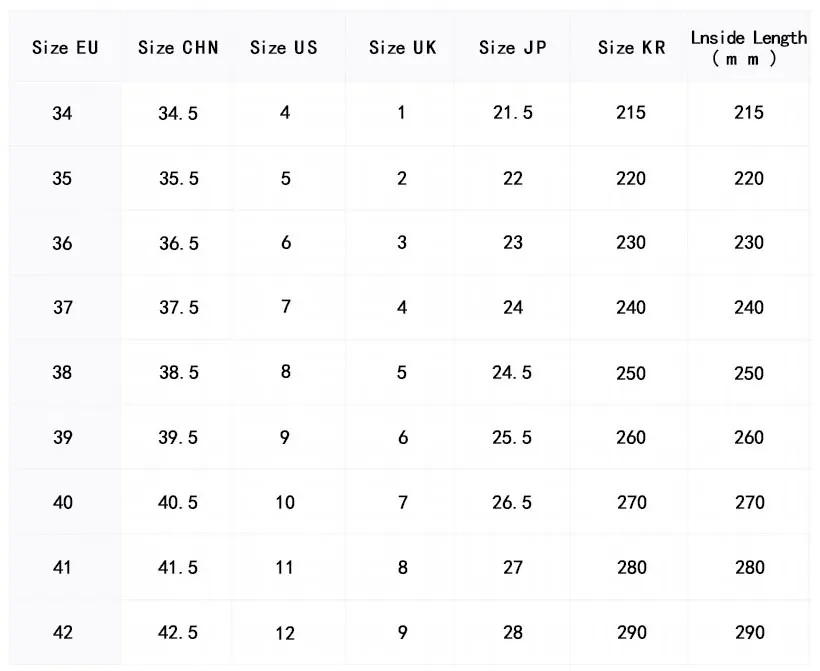Select JP size 21.5 cell
The height and width of the screenshot is (671, 820).
pyautogui.click(x=512, y=113)
